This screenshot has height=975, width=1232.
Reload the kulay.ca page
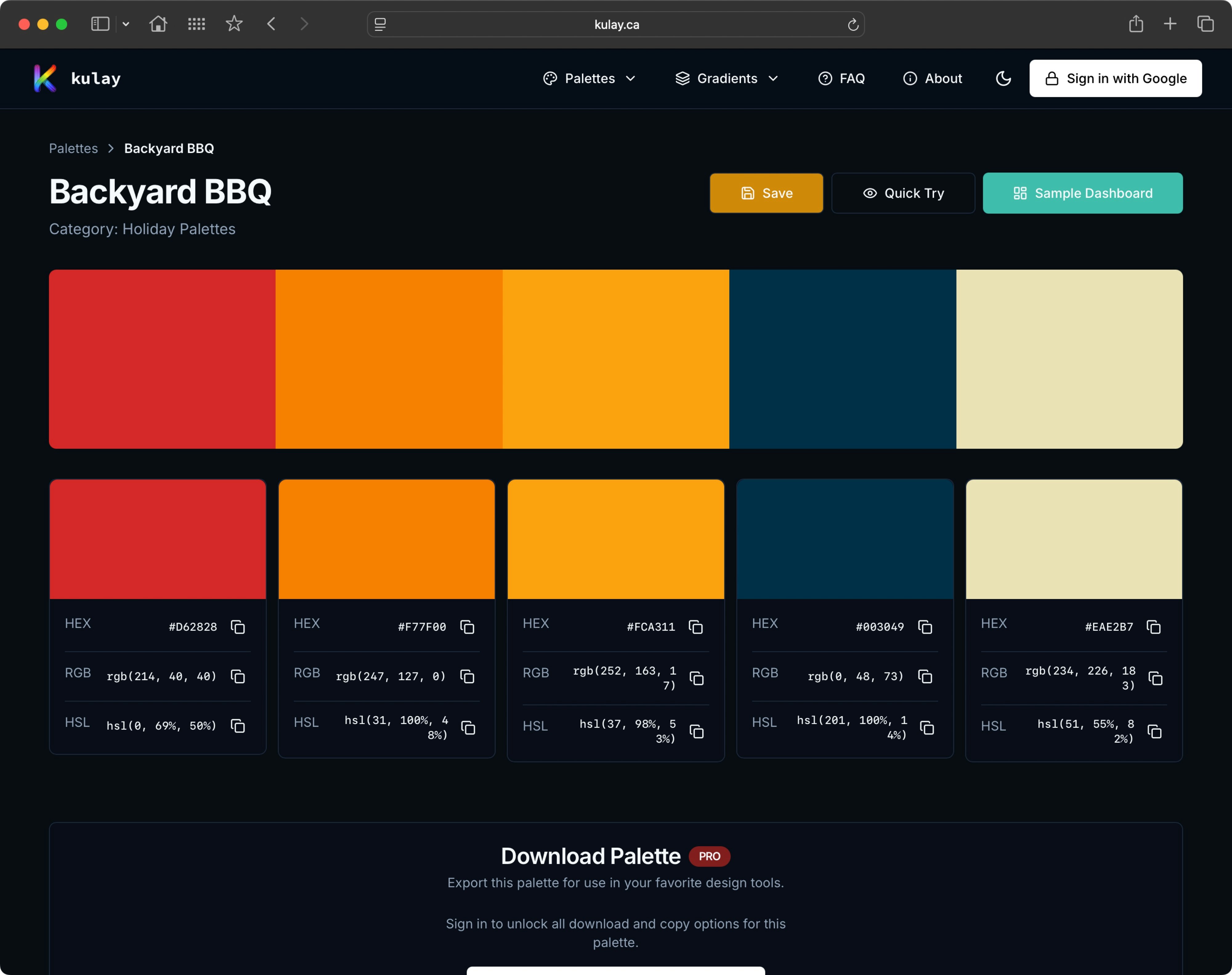tap(853, 25)
